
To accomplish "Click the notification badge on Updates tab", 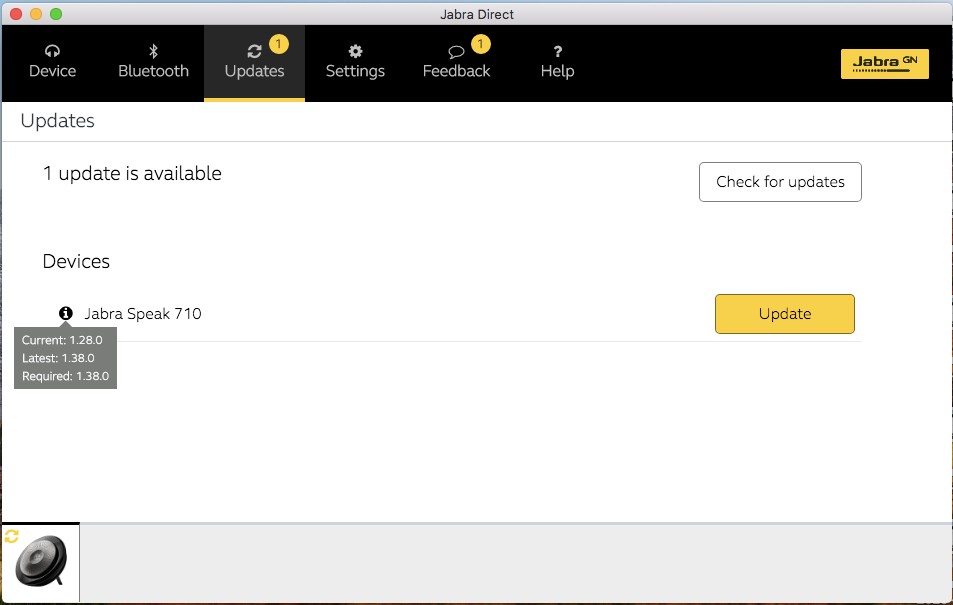I will pyautogui.click(x=278, y=44).
